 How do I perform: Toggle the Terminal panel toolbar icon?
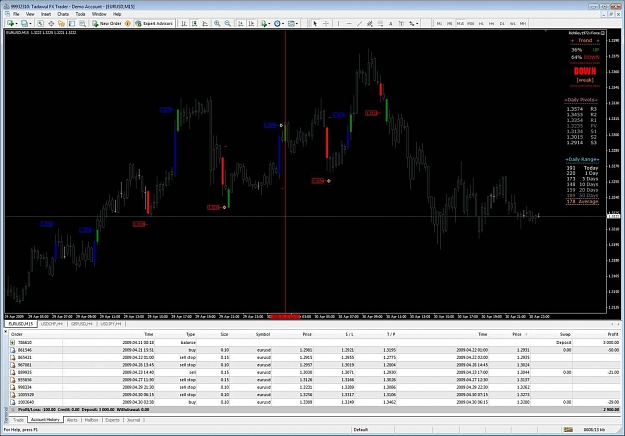[x=72, y=24]
